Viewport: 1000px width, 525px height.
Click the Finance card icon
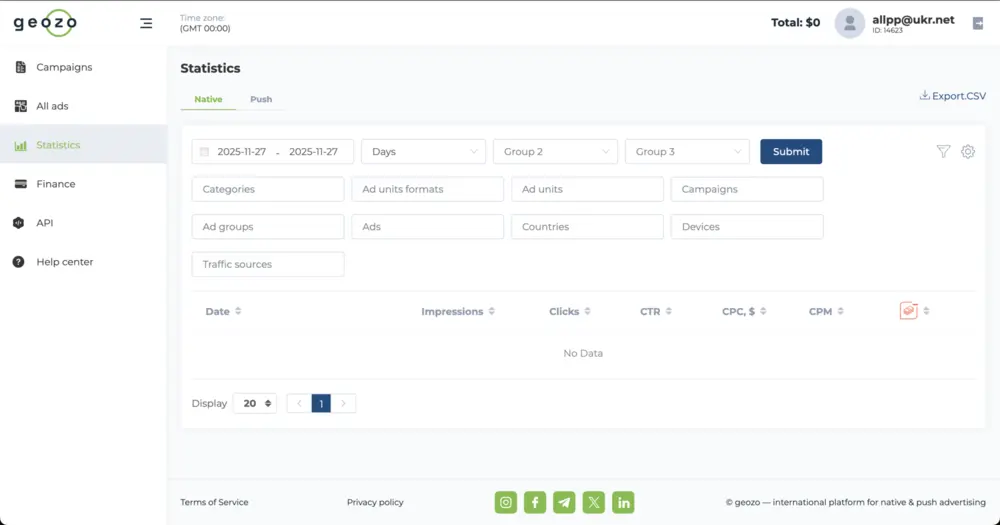(x=20, y=184)
